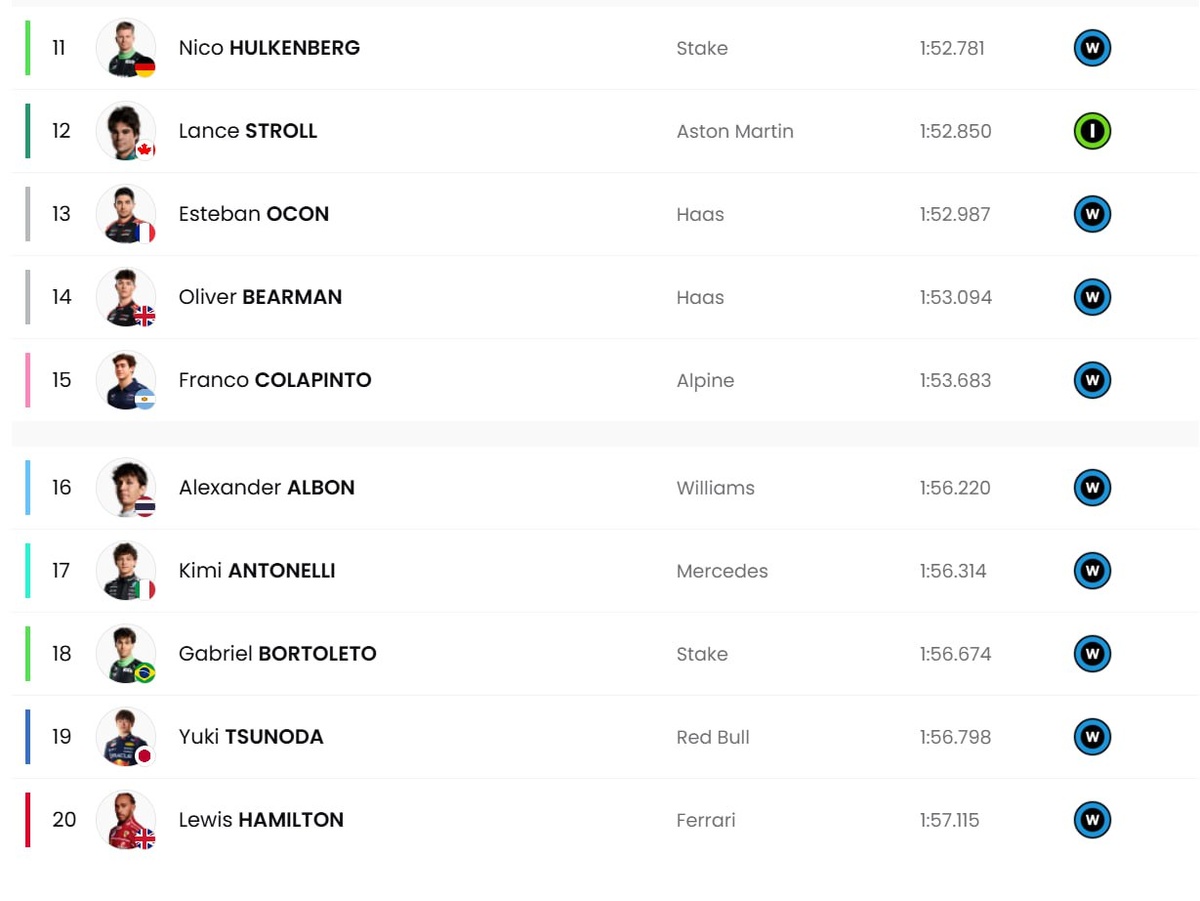Click Oliver Bearman's avatar picture
The width and height of the screenshot is (1200, 901).
pos(126,297)
